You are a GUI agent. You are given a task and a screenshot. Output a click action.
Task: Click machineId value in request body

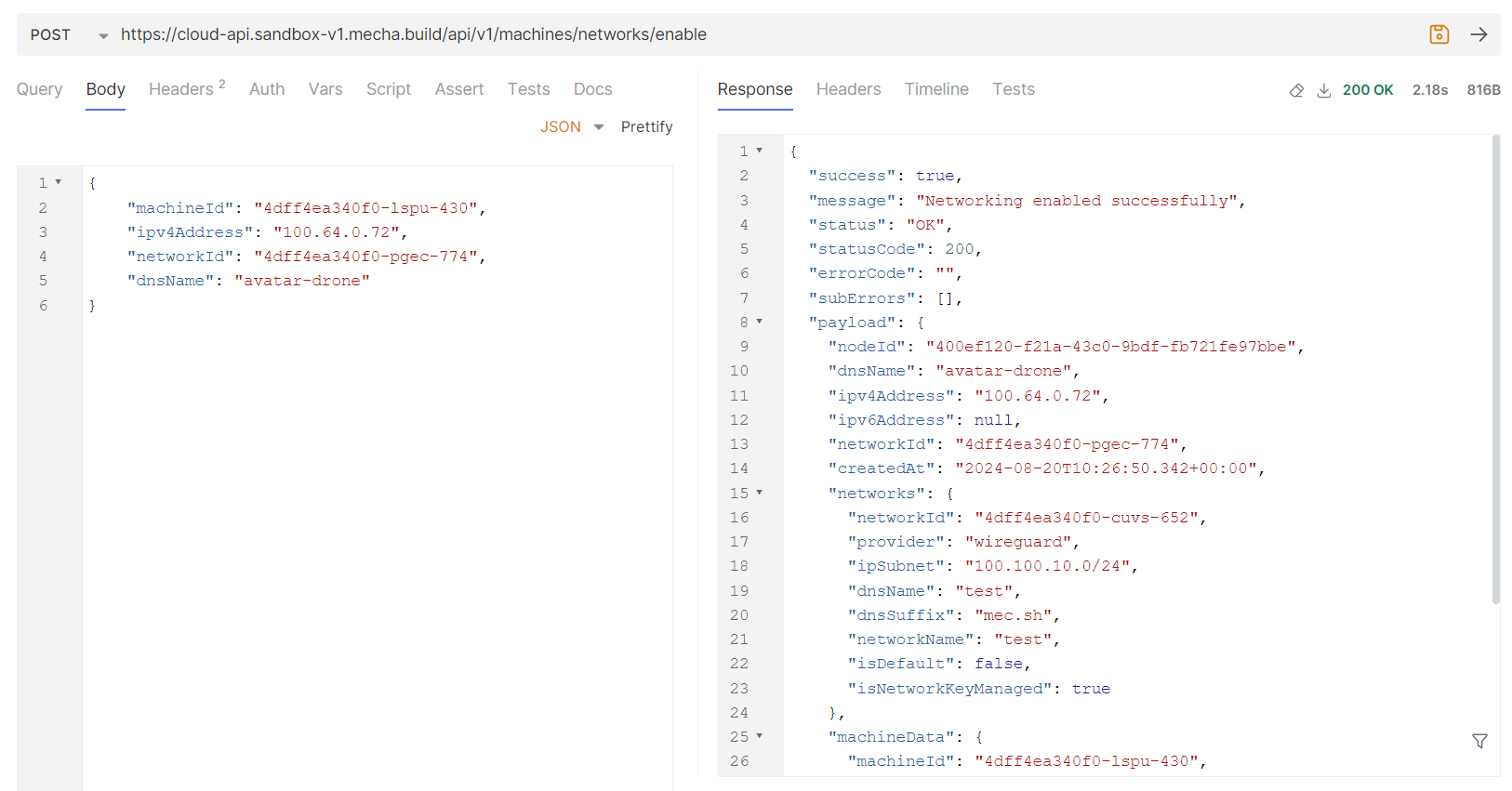(x=365, y=208)
